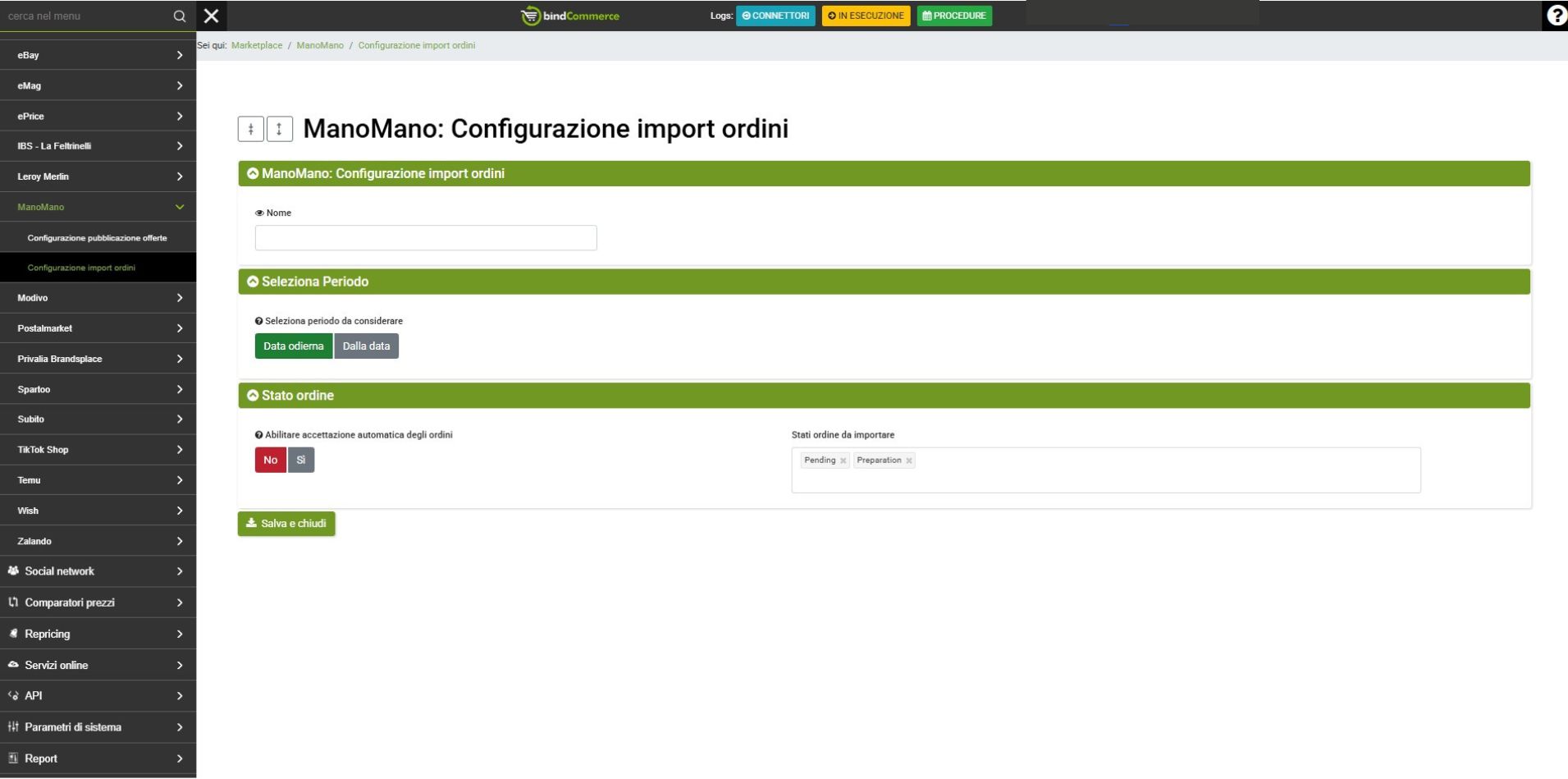Select Dalla data period option
The width and height of the screenshot is (1568, 779).
point(366,346)
